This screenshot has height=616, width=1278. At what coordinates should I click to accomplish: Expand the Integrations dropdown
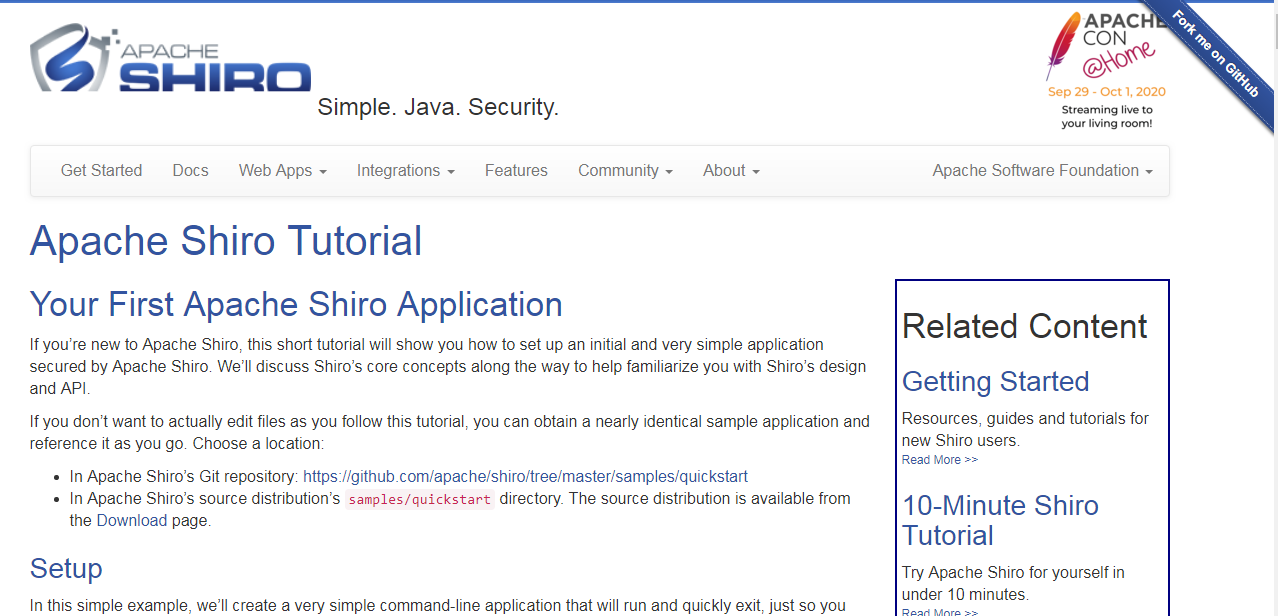(405, 171)
